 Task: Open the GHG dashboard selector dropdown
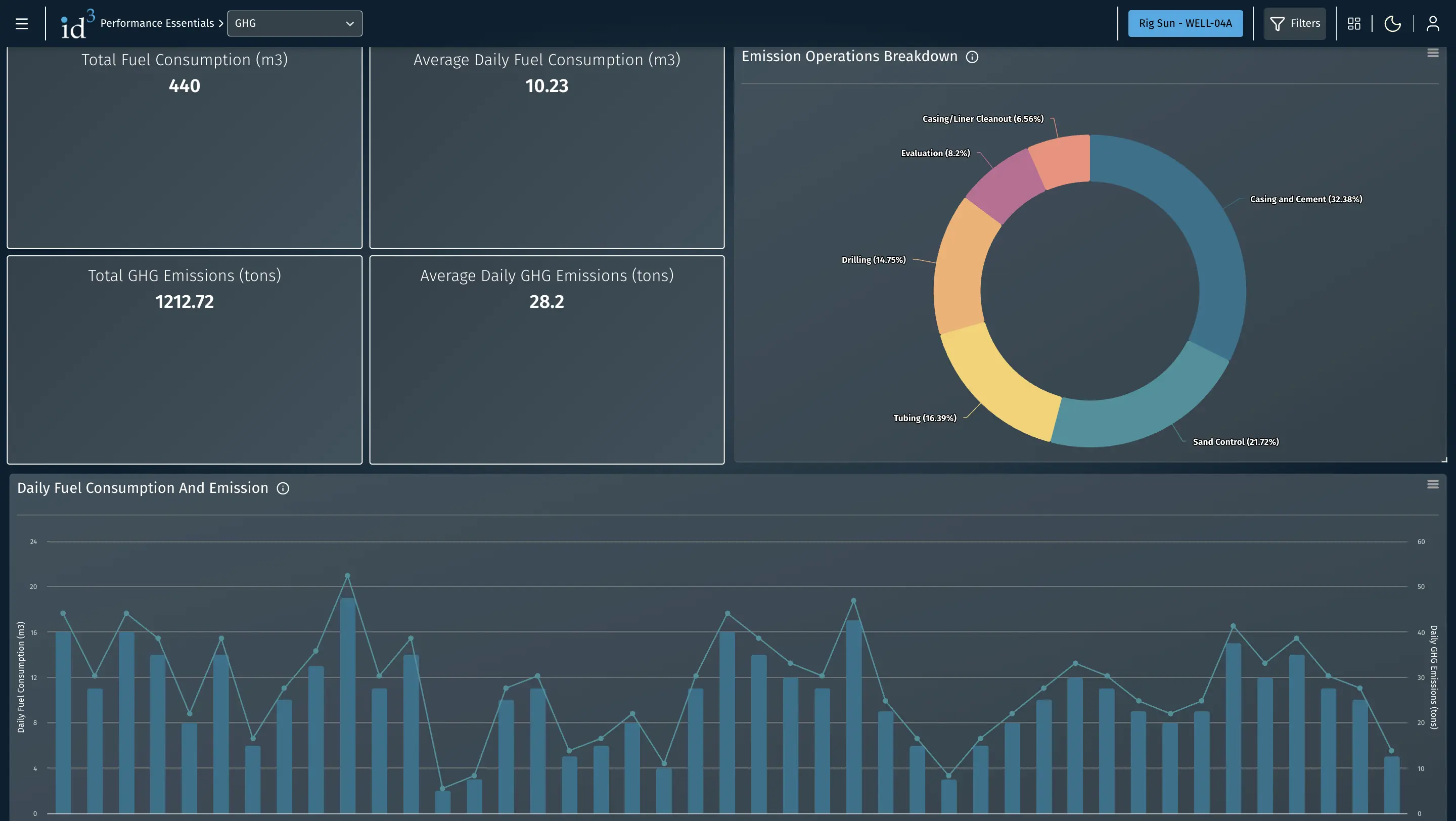click(x=294, y=23)
